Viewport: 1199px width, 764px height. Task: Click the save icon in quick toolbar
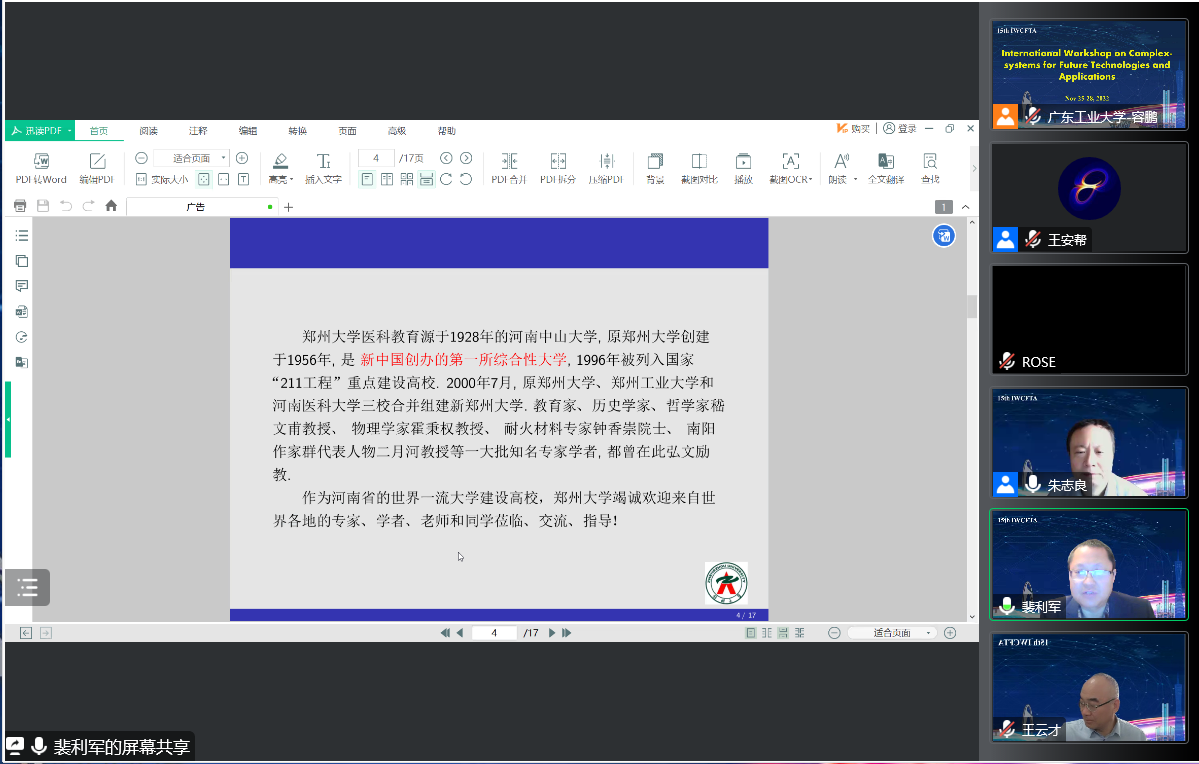click(x=43, y=206)
